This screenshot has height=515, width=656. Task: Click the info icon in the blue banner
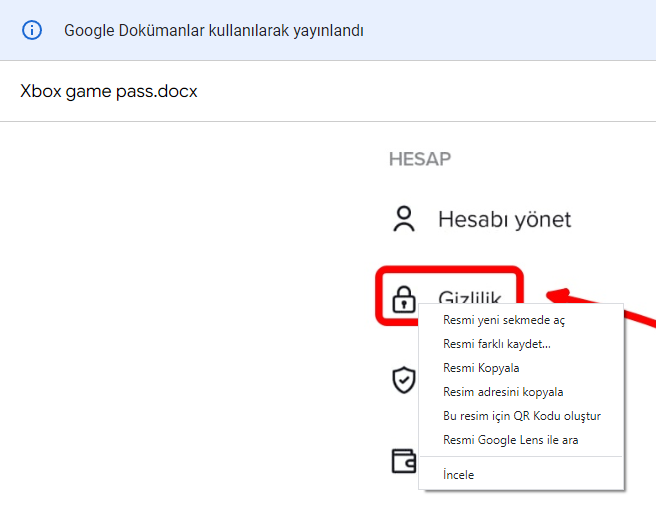click(33, 30)
